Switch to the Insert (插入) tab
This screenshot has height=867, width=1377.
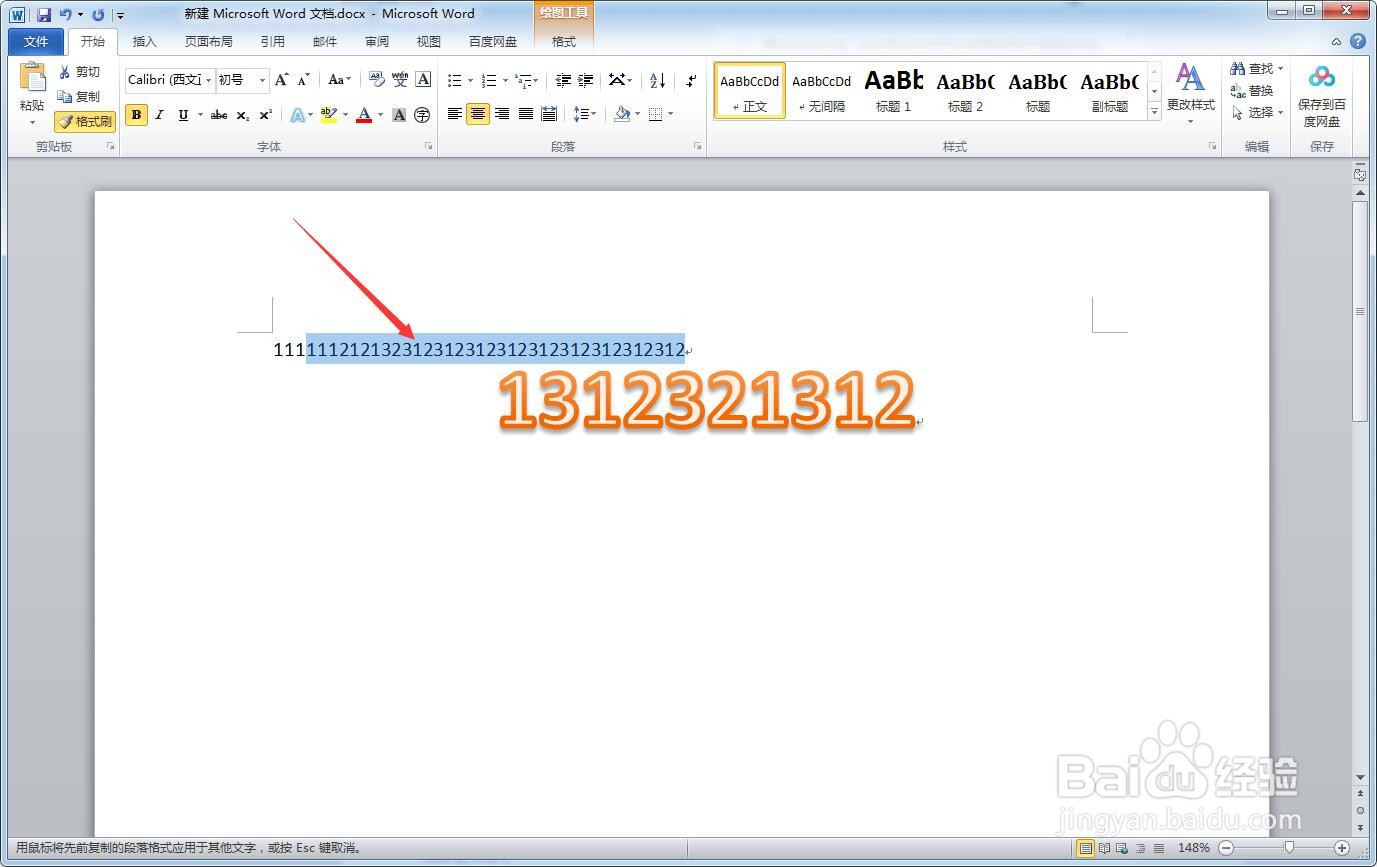coord(145,41)
